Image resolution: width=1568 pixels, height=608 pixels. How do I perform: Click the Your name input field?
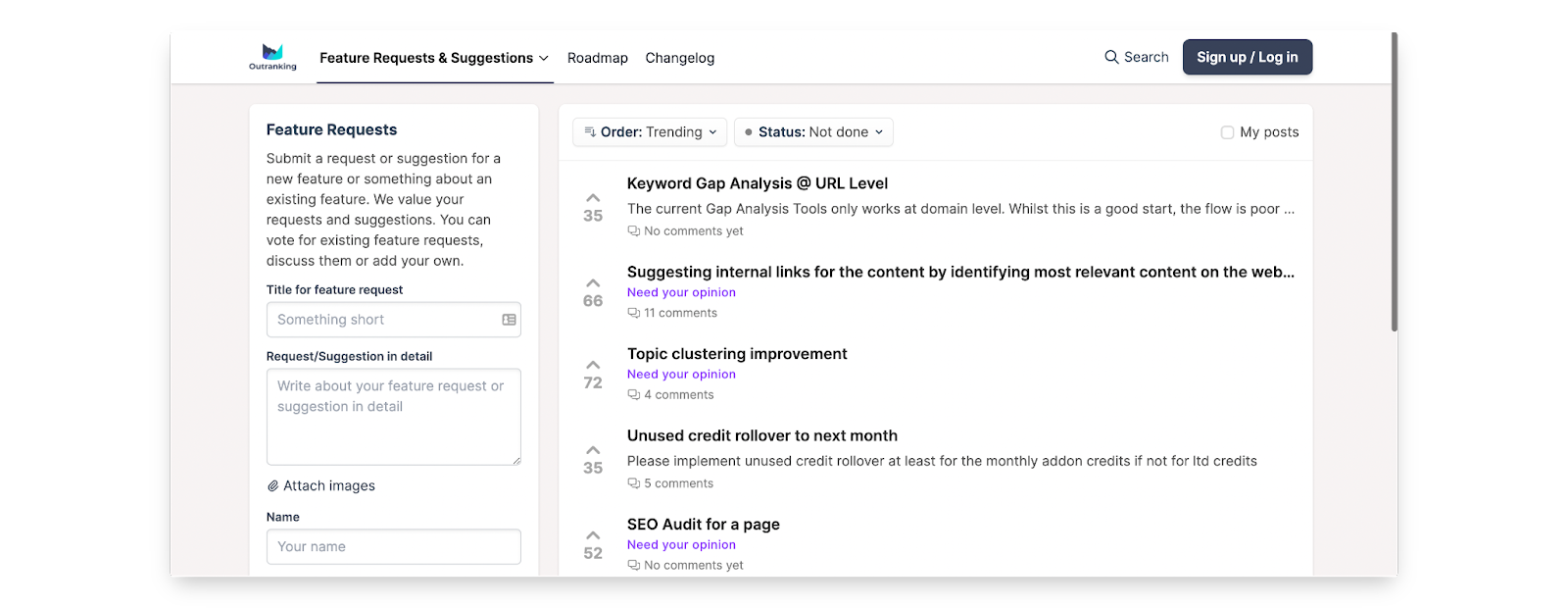pyautogui.click(x=393, y=546)
